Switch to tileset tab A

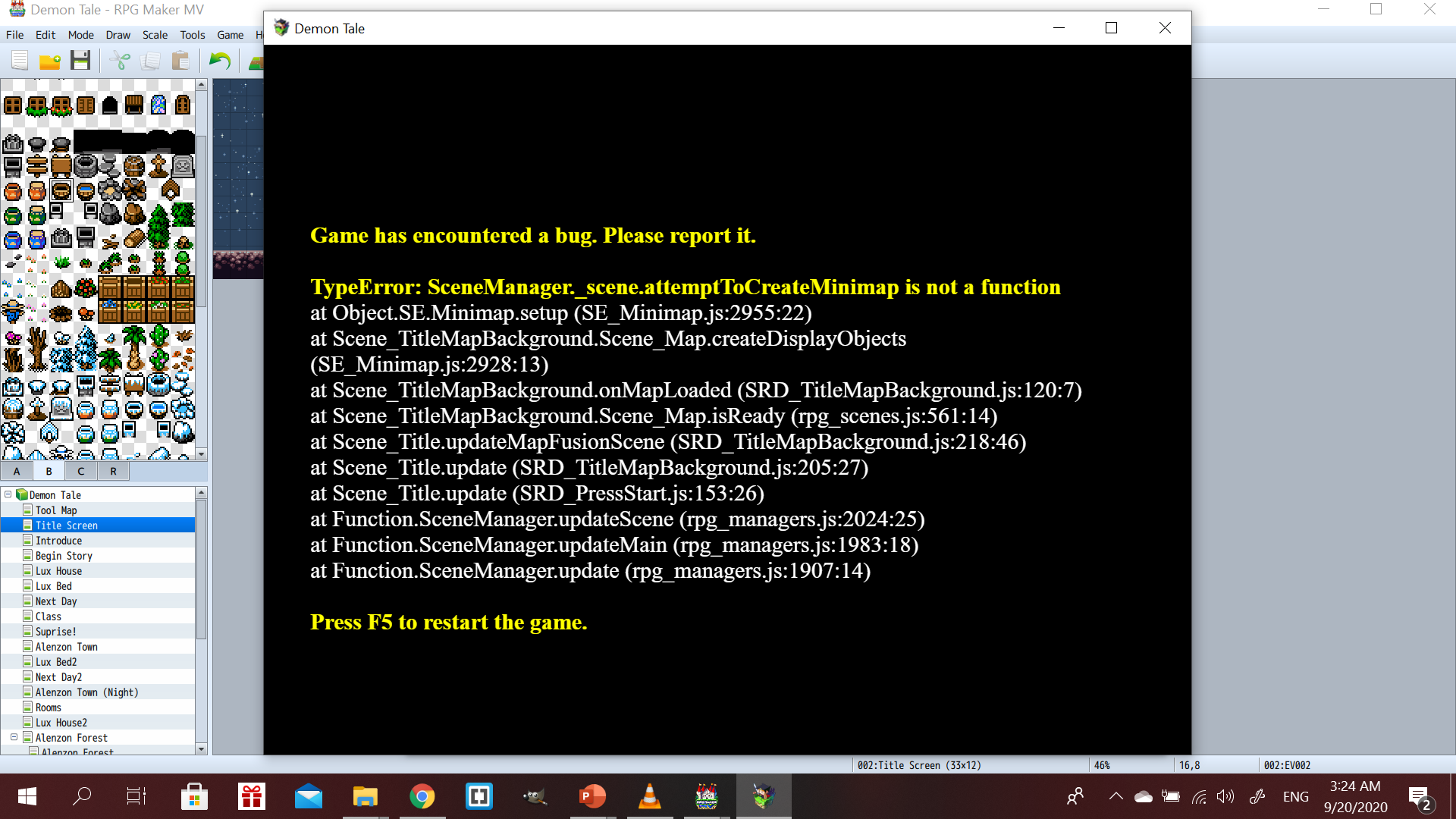click(17, 471)
